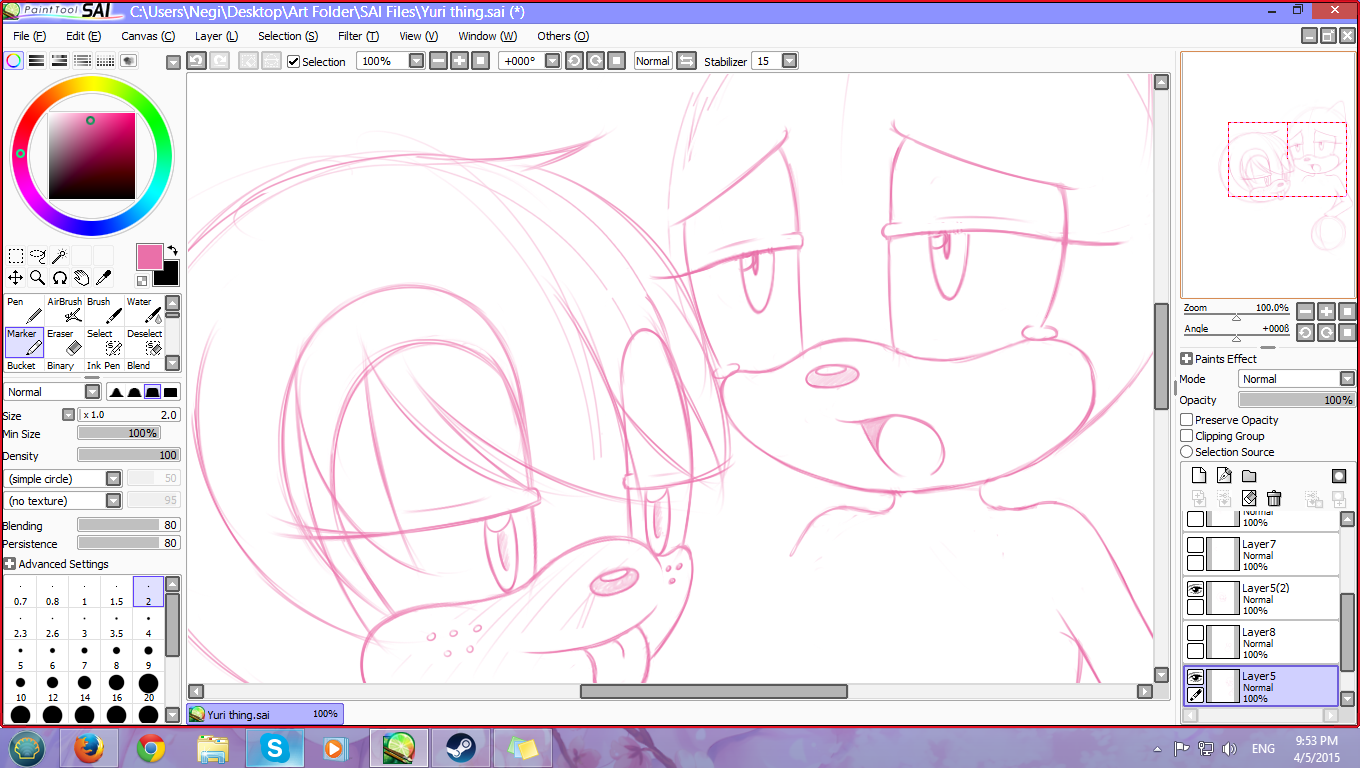Click the navigator zoom in plus button
This screenshot has width=1360, height=768.
(1326, 311)
